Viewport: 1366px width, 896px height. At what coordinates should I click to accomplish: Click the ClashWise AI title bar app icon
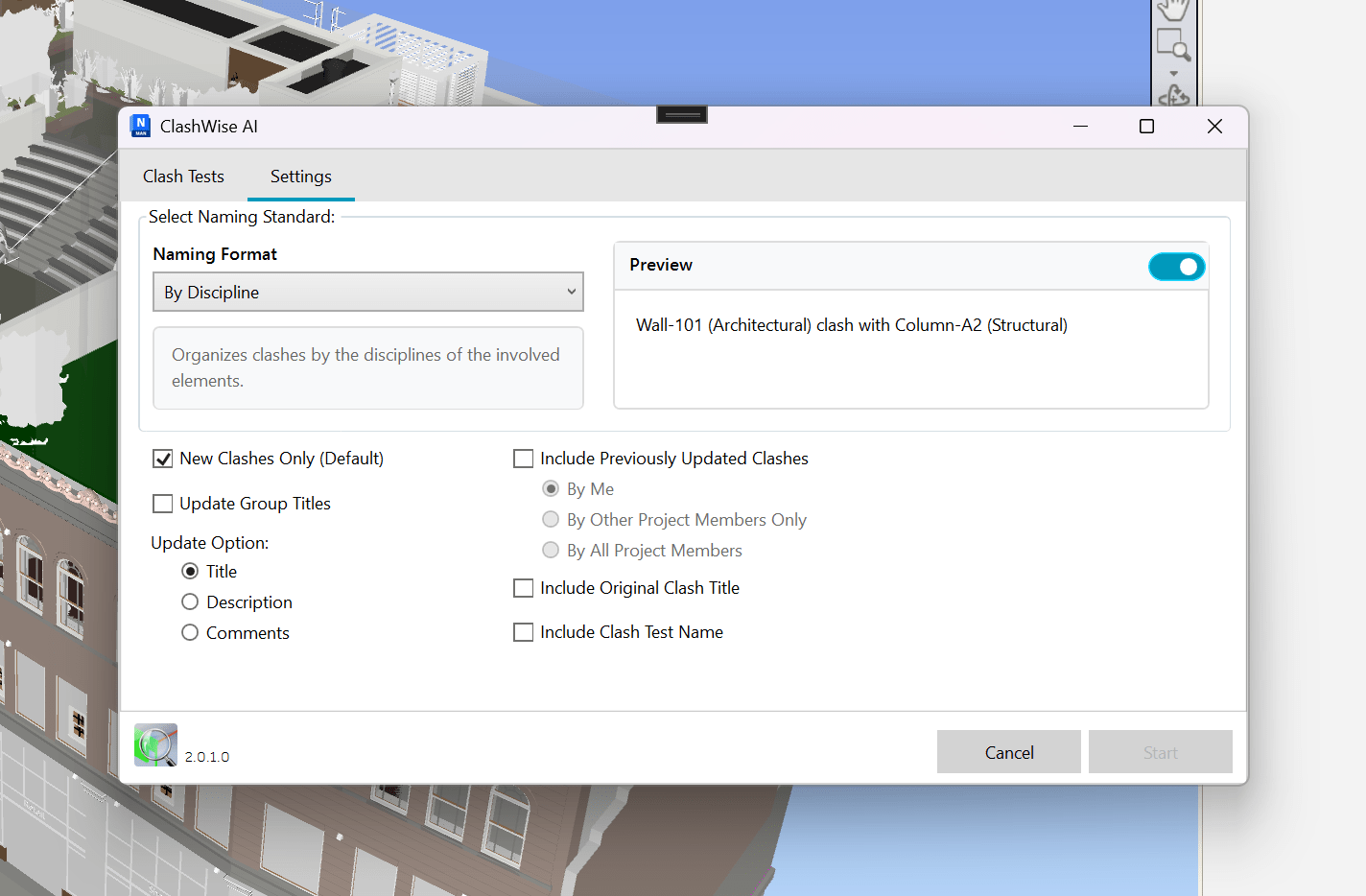click(x=140, y=126)
